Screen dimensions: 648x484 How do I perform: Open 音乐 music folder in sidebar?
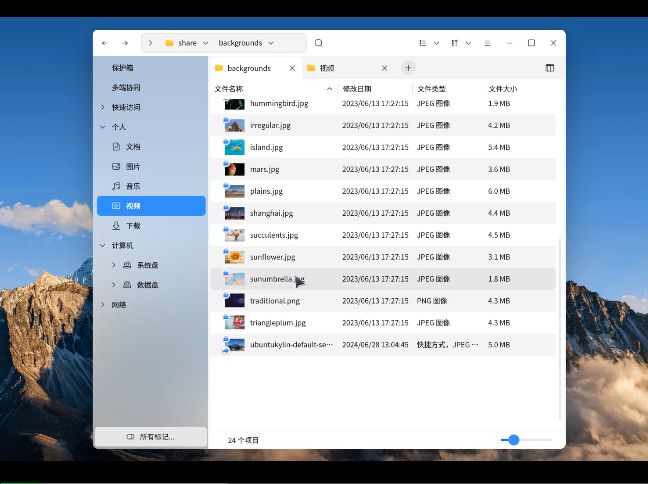tap(133, 186)
